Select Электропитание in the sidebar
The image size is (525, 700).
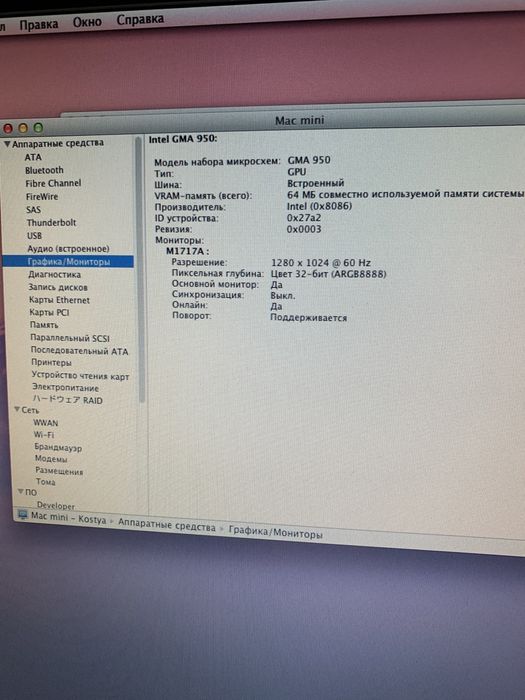pyautogui.click(x=66, y=388)
